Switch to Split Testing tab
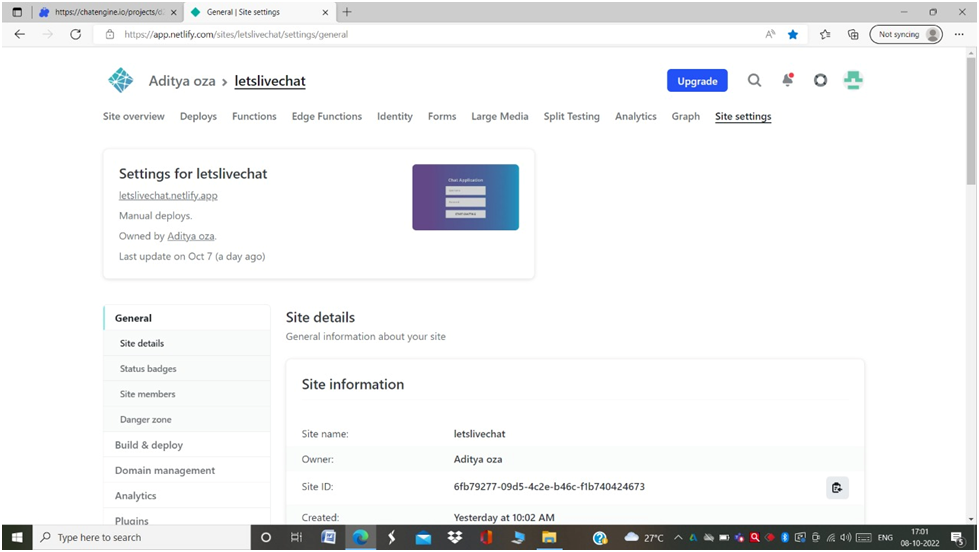The image size is (979, 552). pos(571,116)
